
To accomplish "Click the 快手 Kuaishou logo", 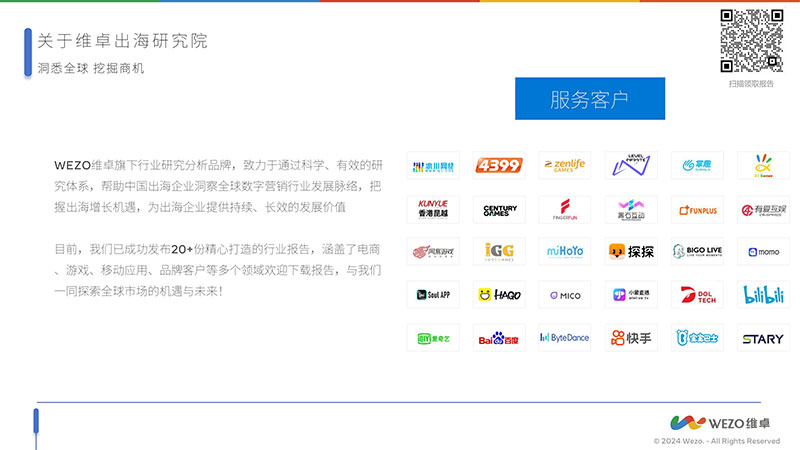I will (631, 338).
